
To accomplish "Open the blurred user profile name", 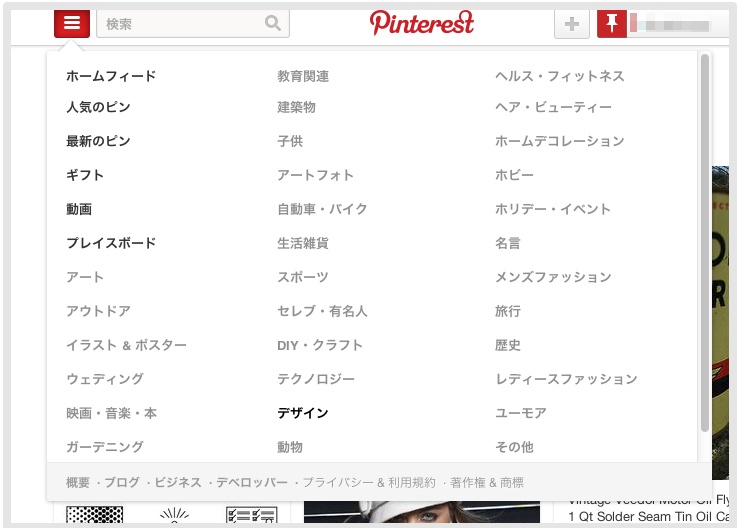I will (x=671, y=25).
